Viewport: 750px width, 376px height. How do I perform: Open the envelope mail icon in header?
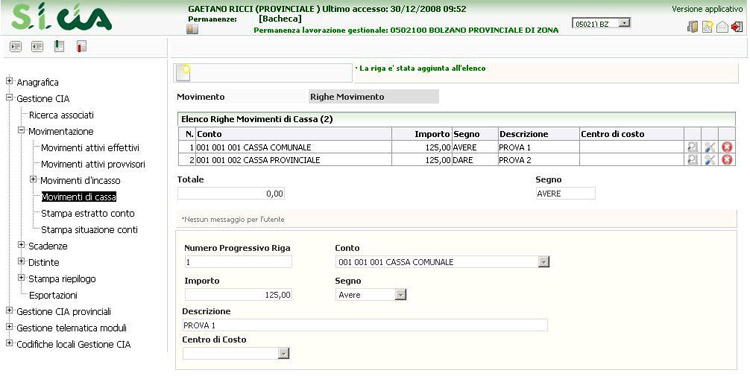[x=722, y=27]
